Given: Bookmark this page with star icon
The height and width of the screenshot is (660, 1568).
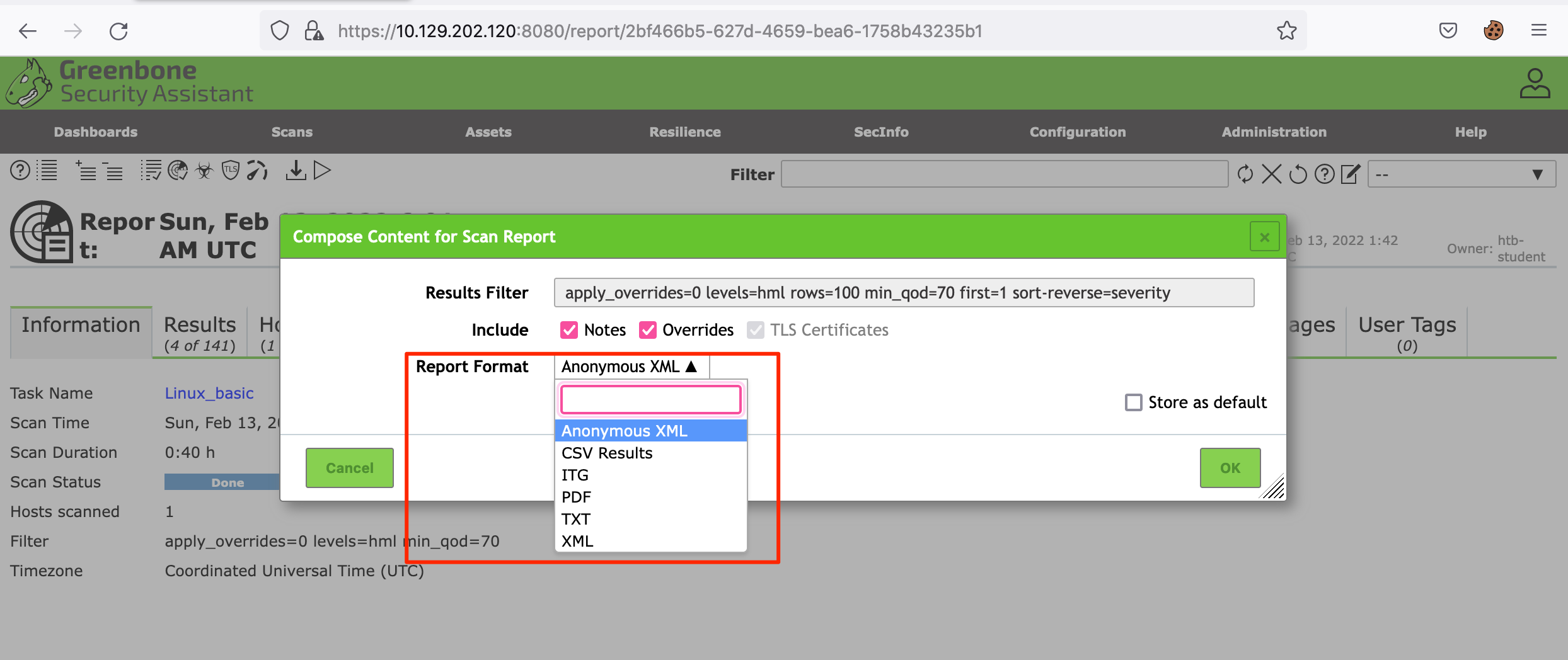Looking at the screenshot, I should tap(1286, 31).
